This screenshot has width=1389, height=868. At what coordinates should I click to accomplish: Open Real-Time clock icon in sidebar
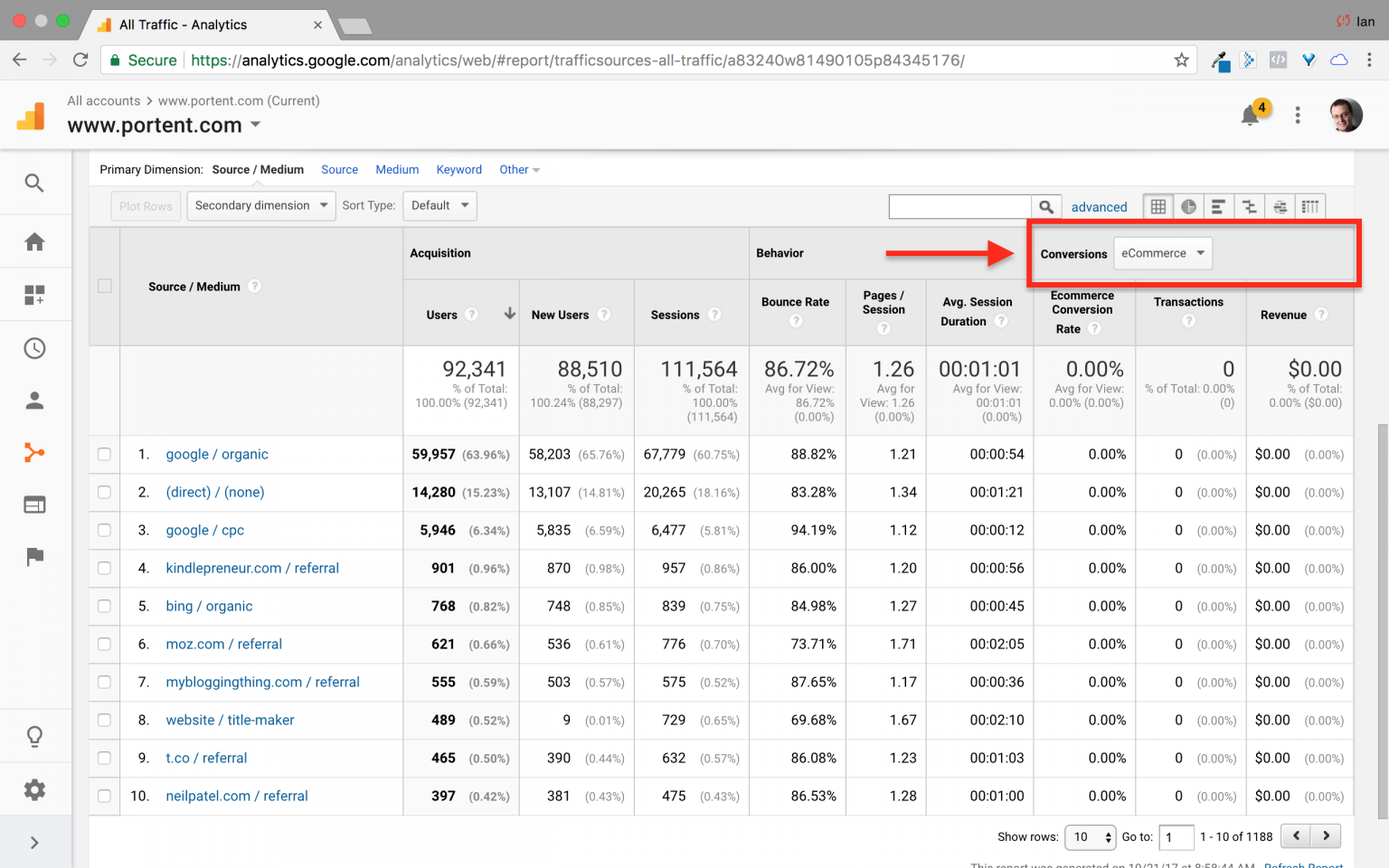pyautogui.click(x=34, y=348)
